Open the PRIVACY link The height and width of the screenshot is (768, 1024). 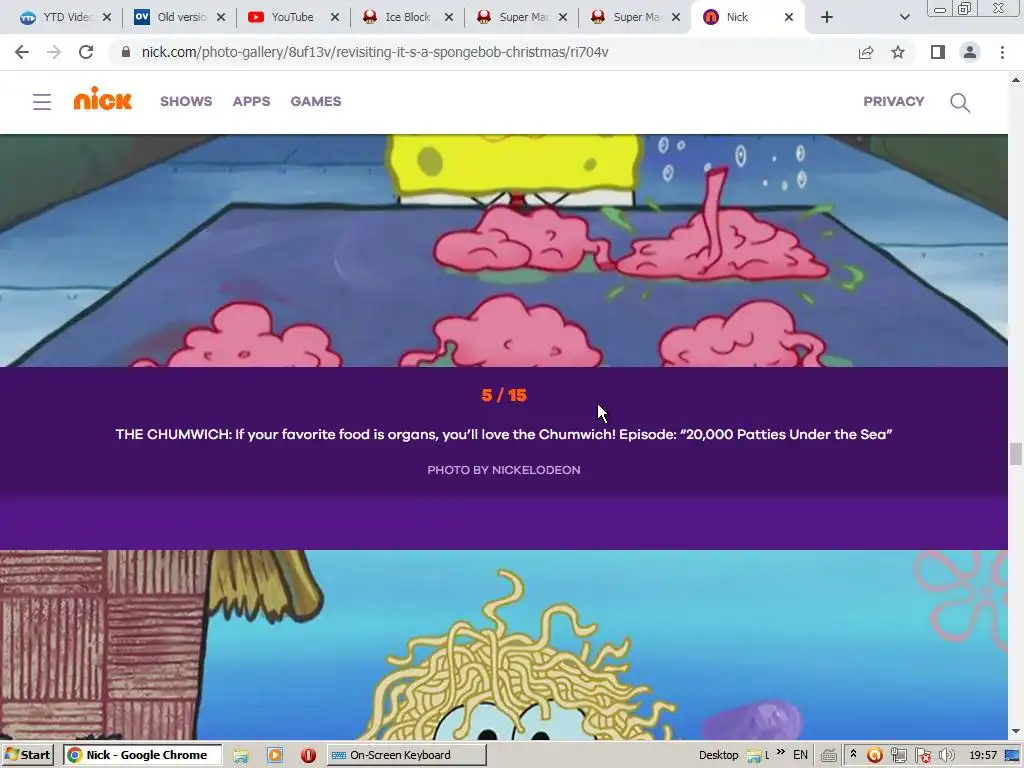pyautogui.click(x=893, y=101)
